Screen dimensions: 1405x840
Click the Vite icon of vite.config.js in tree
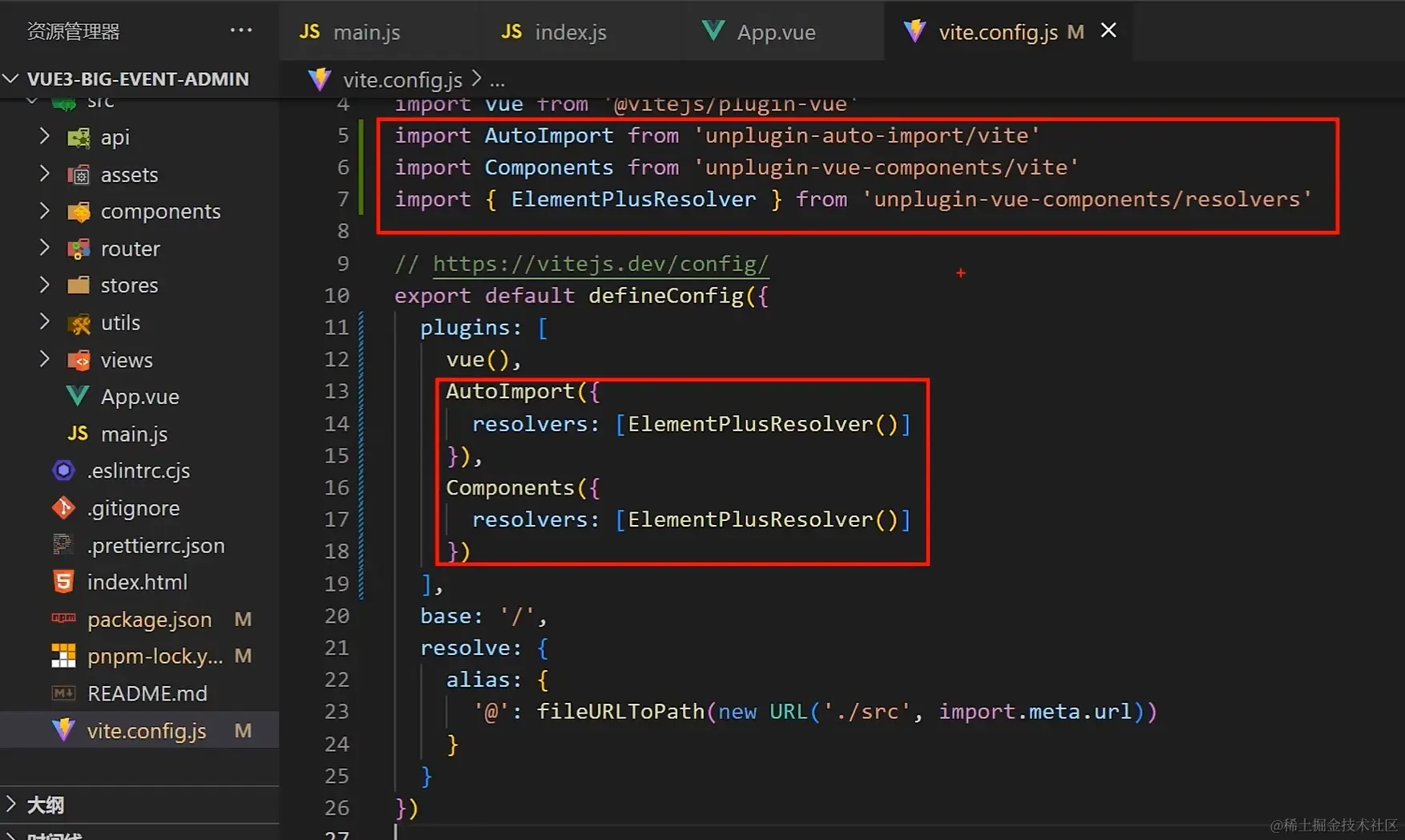[x=63, y=730]
